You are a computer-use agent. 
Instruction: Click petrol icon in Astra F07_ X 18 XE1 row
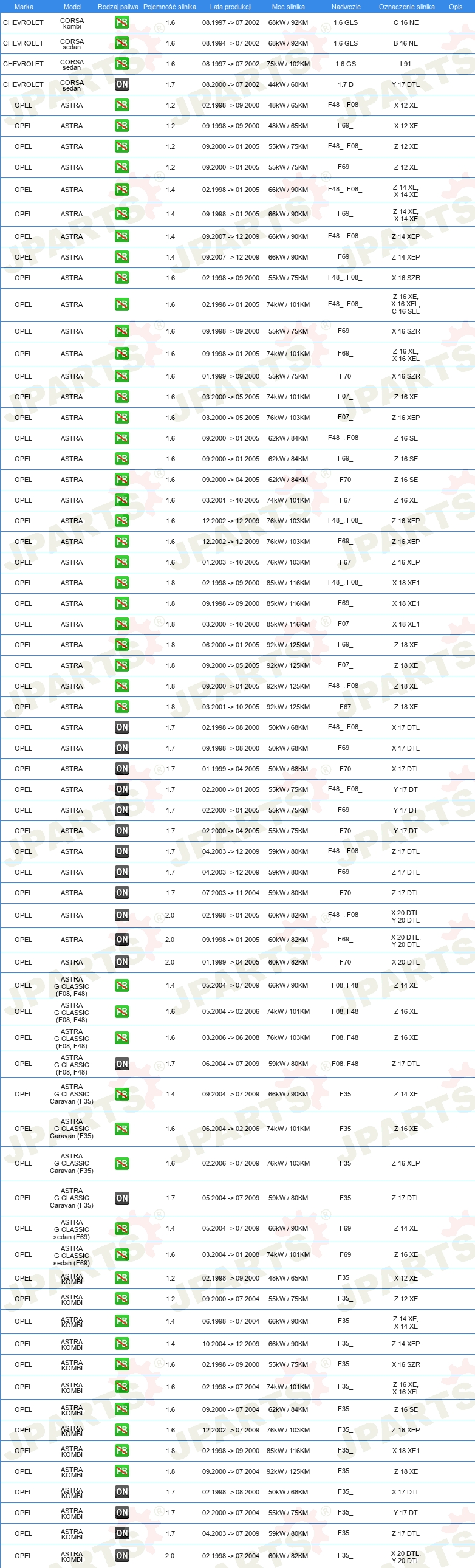pyautogui.click(x=121, y=624)
